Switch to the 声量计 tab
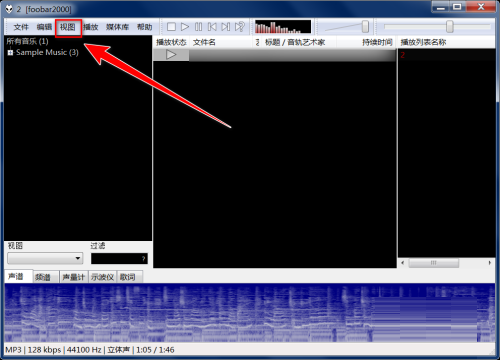This screenshot has height=360, width=500. (74, 277)
